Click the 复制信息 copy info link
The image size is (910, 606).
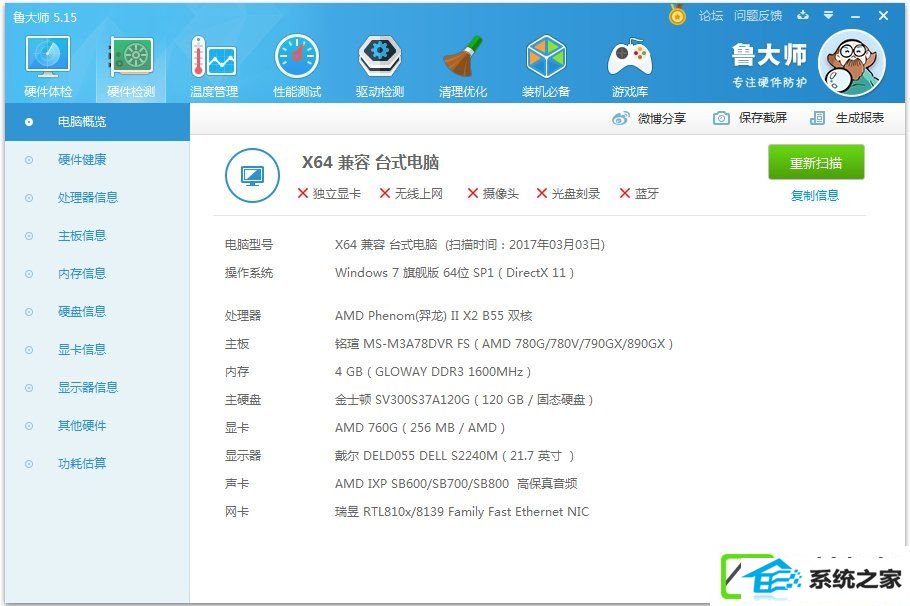815,196
